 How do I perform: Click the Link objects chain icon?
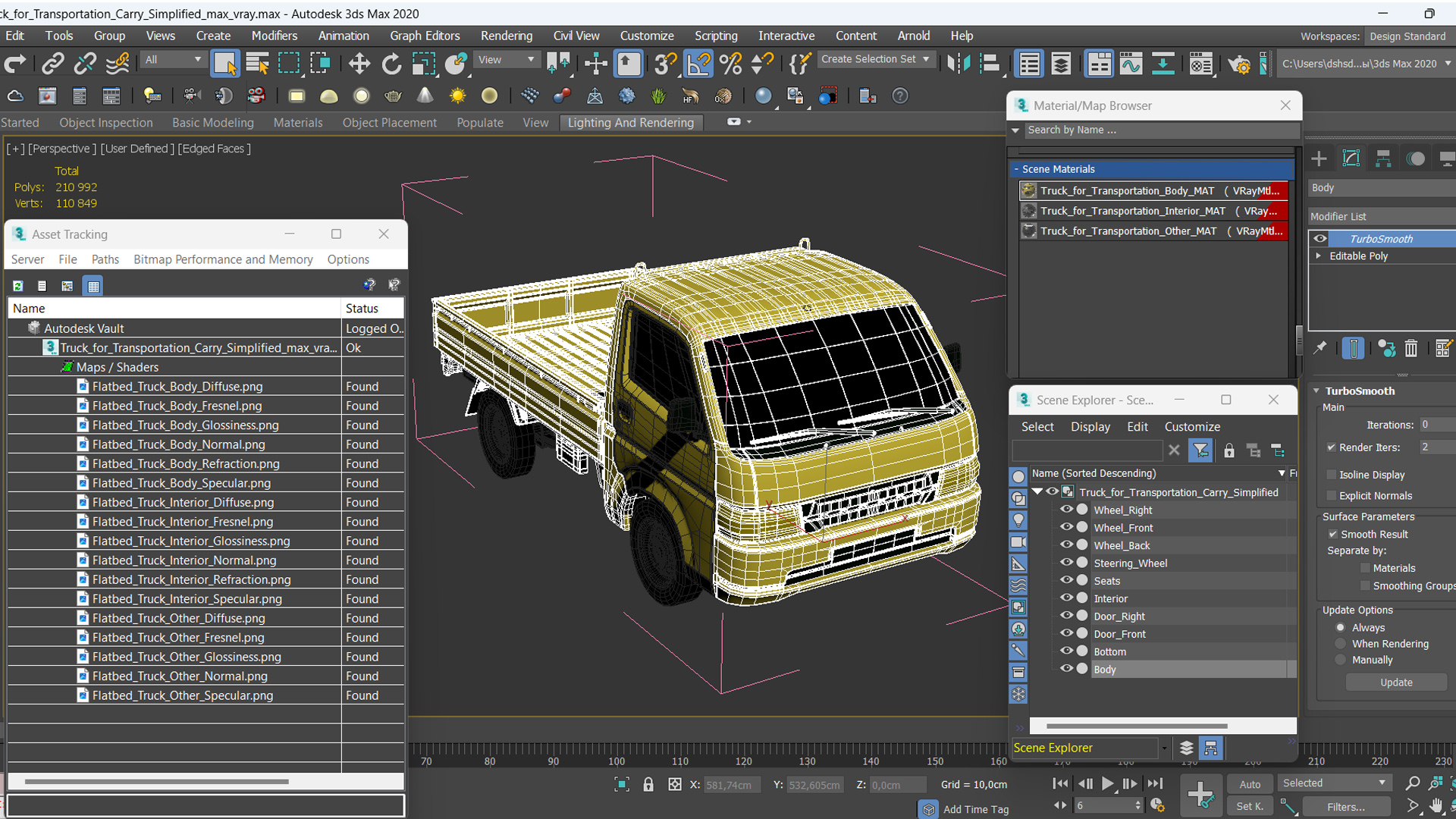[x=52, y=64]
